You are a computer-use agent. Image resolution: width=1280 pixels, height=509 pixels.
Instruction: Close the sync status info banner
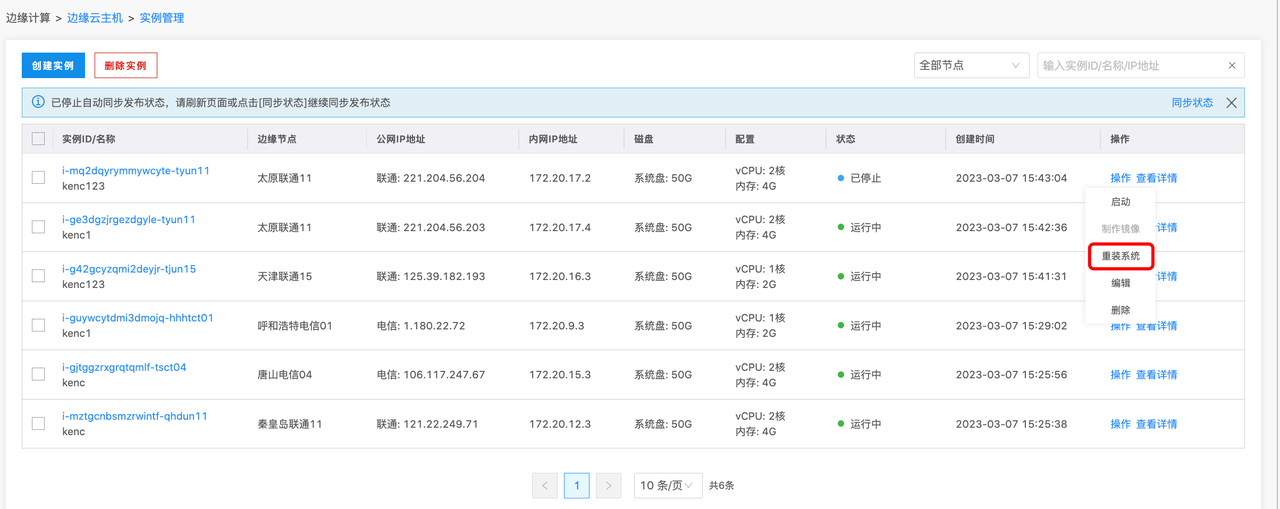(1231, 103)
